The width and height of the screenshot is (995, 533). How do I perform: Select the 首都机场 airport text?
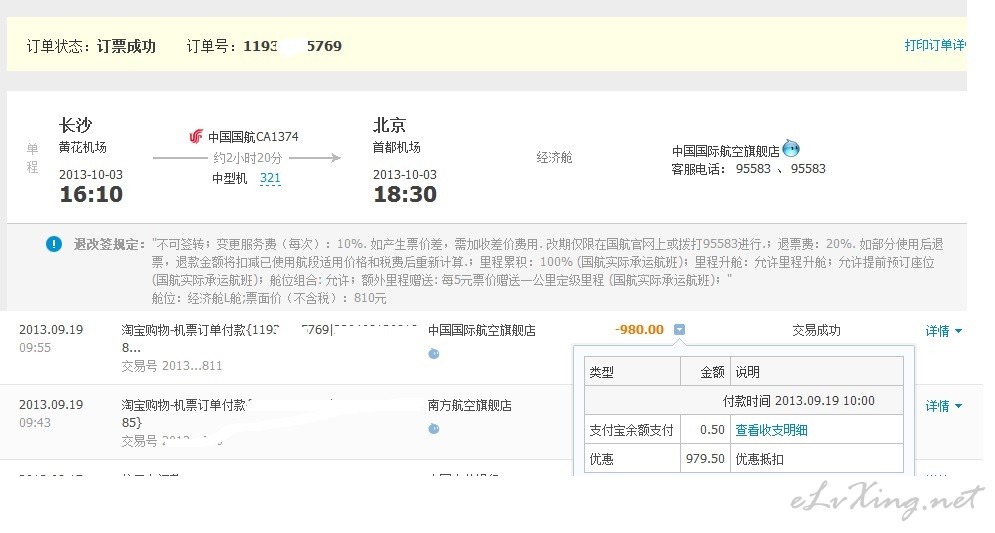[x=397, y=147]
